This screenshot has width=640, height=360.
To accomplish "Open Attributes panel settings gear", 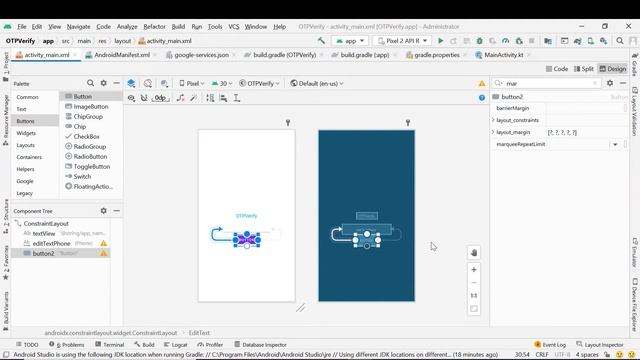I will 610,83.
